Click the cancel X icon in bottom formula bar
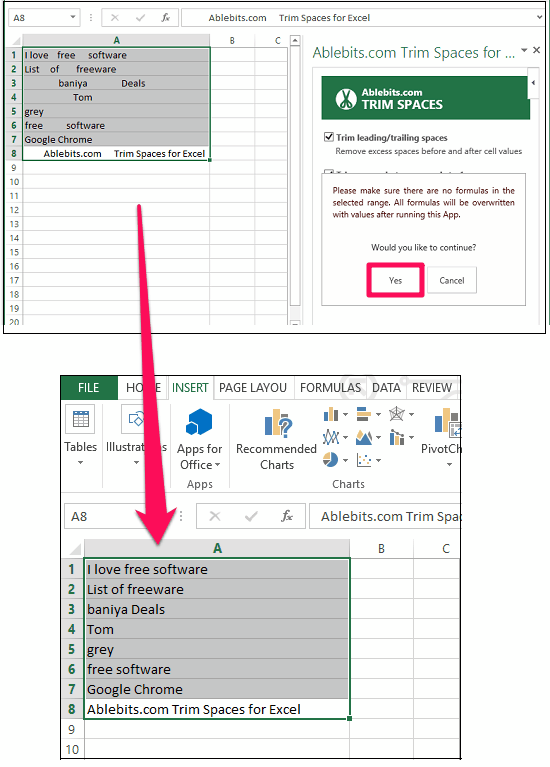This screenshot has height=767, width=550. (215, 516)
